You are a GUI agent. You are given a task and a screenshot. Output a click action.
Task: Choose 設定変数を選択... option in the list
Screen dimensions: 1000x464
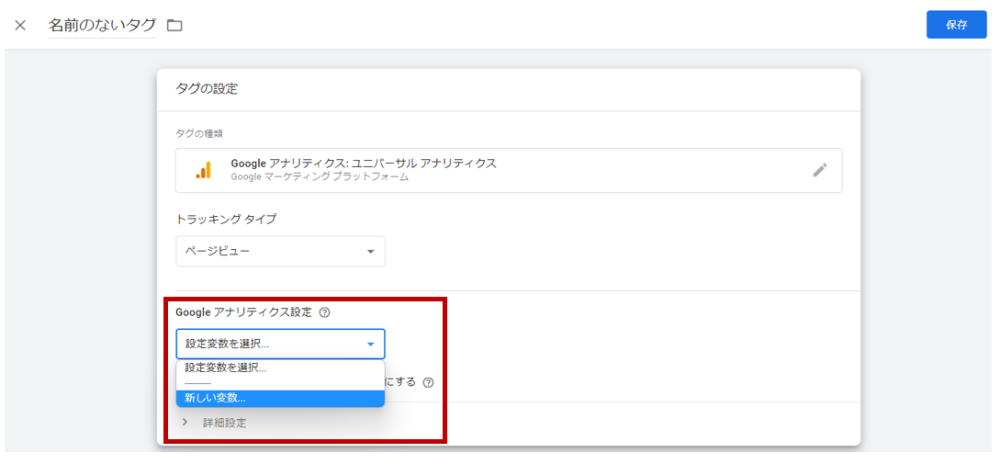click(280, 368)
